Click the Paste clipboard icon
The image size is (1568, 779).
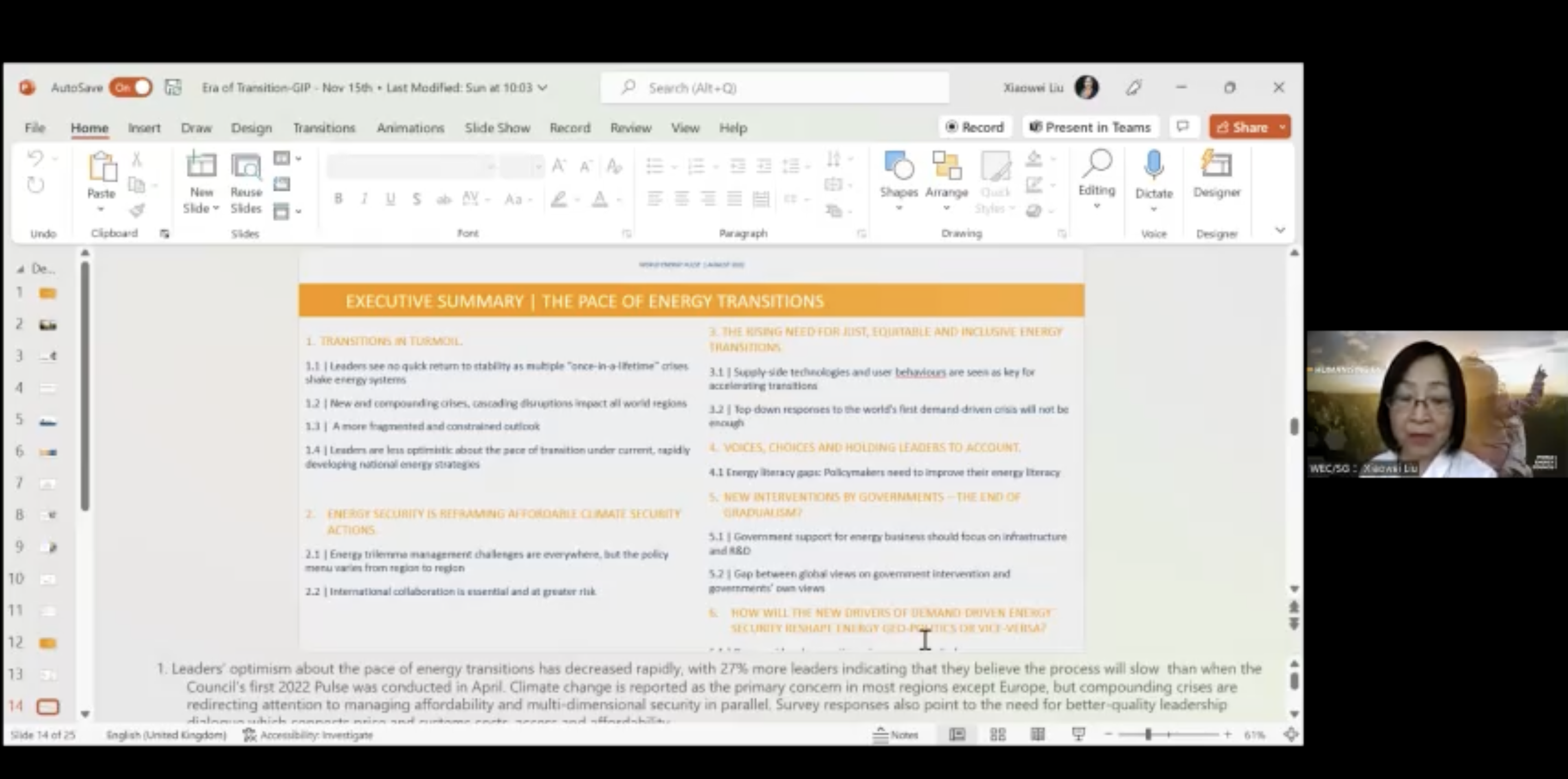click(x=102, y=167)
